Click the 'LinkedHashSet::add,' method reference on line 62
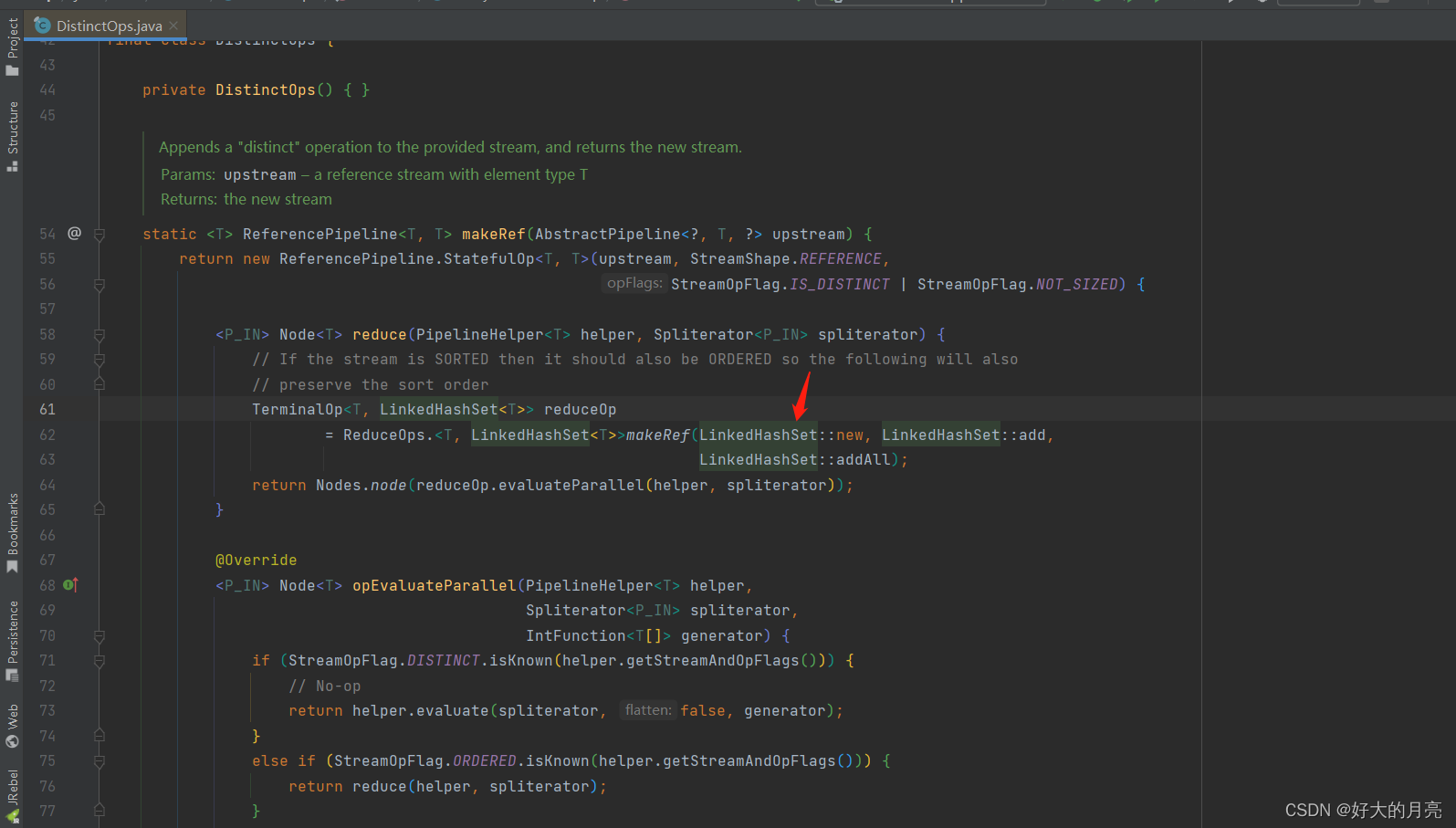The image size is (1456, 828). [x=968, y=435]
